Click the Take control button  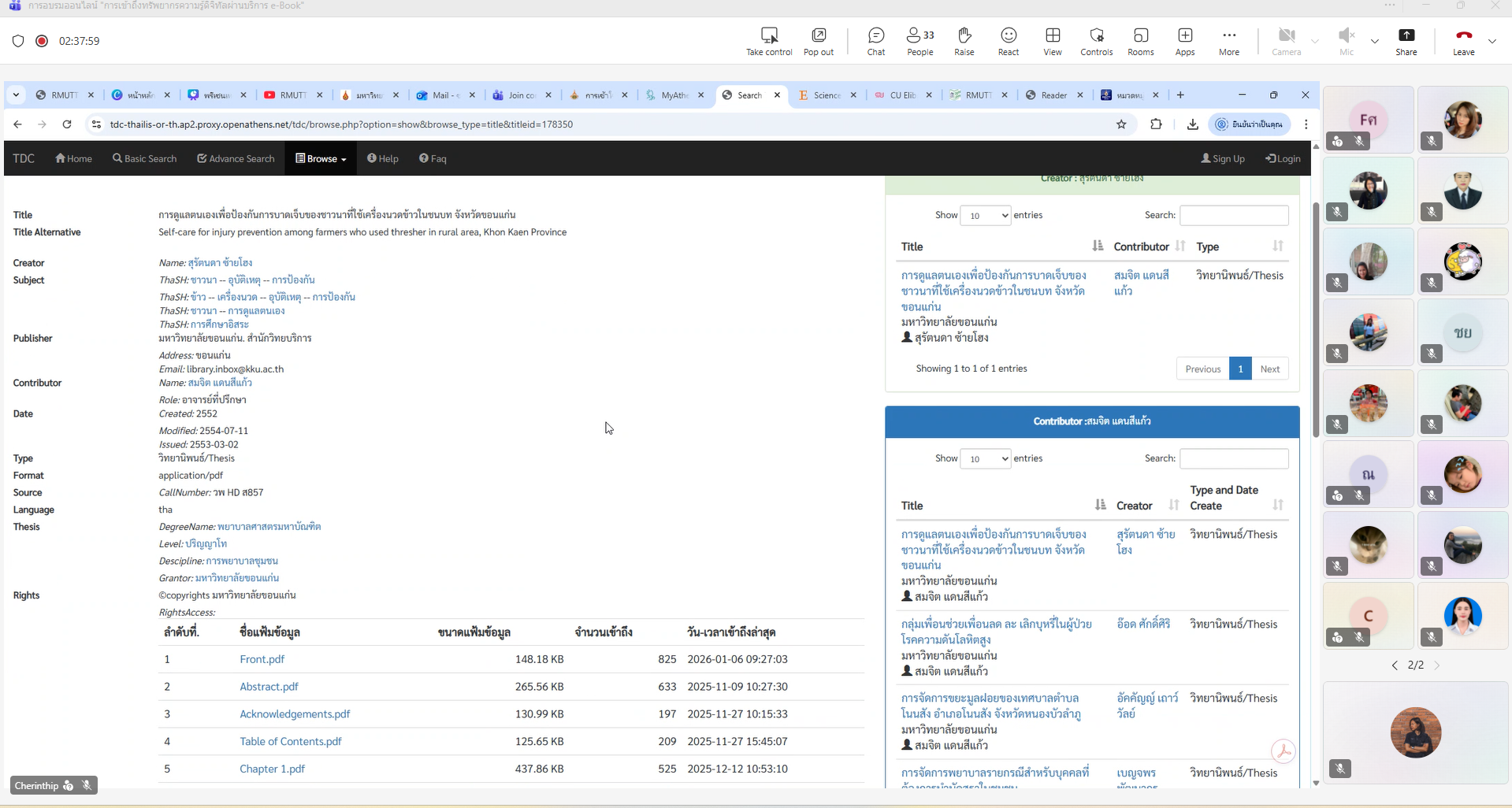pyautogui.click(x=768, y=41)
